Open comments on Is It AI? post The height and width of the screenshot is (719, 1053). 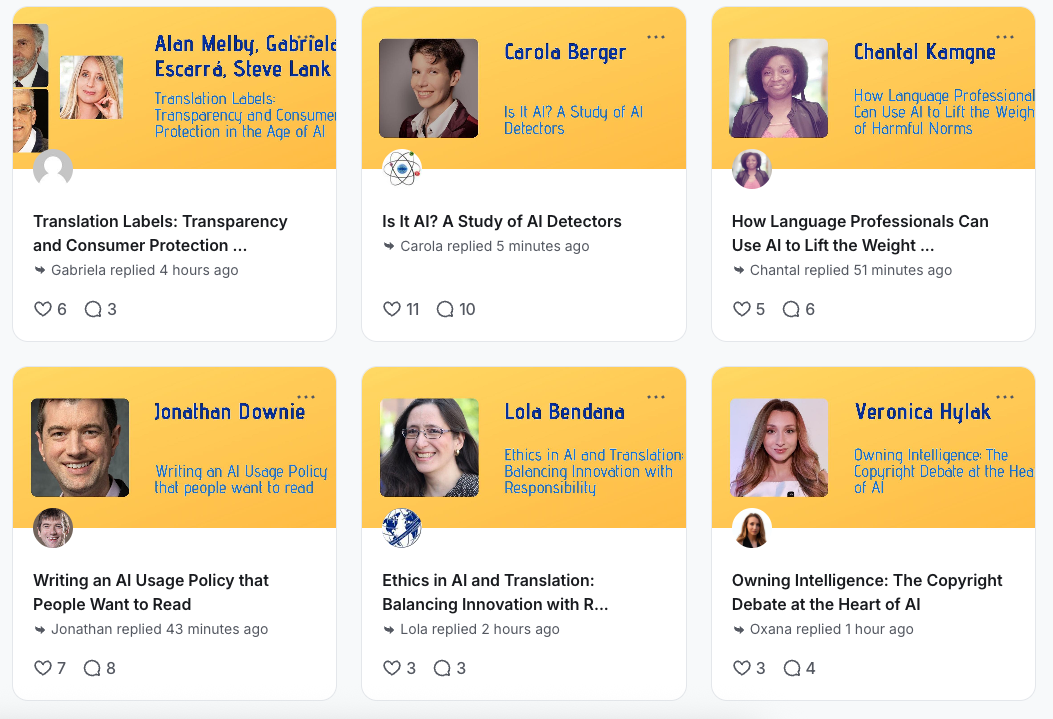click(x=446, y=310)
